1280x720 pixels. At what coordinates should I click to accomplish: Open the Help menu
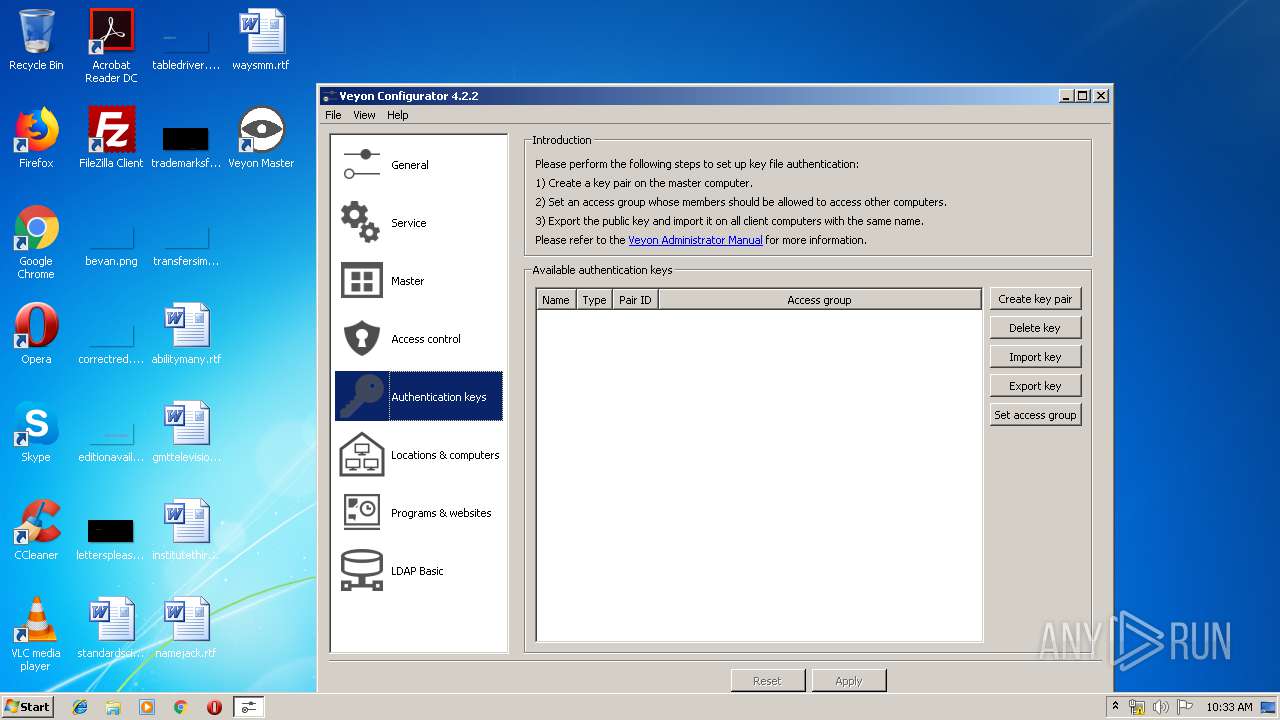tap(398, 115)
